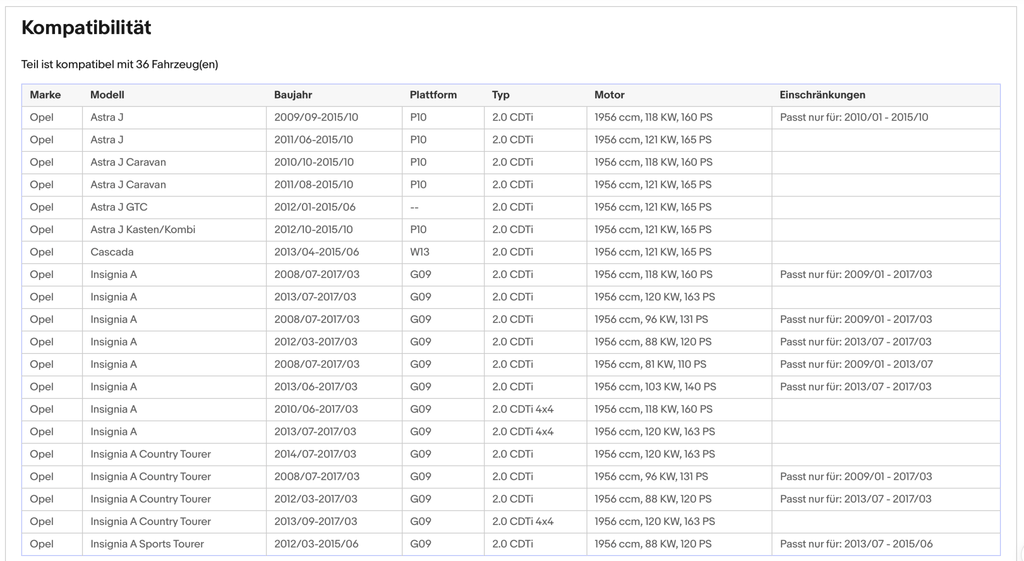Viewport: 1024px width, 561px height.
Task: Click the Kompatibilität heading
Action: (x=86, y=27)
